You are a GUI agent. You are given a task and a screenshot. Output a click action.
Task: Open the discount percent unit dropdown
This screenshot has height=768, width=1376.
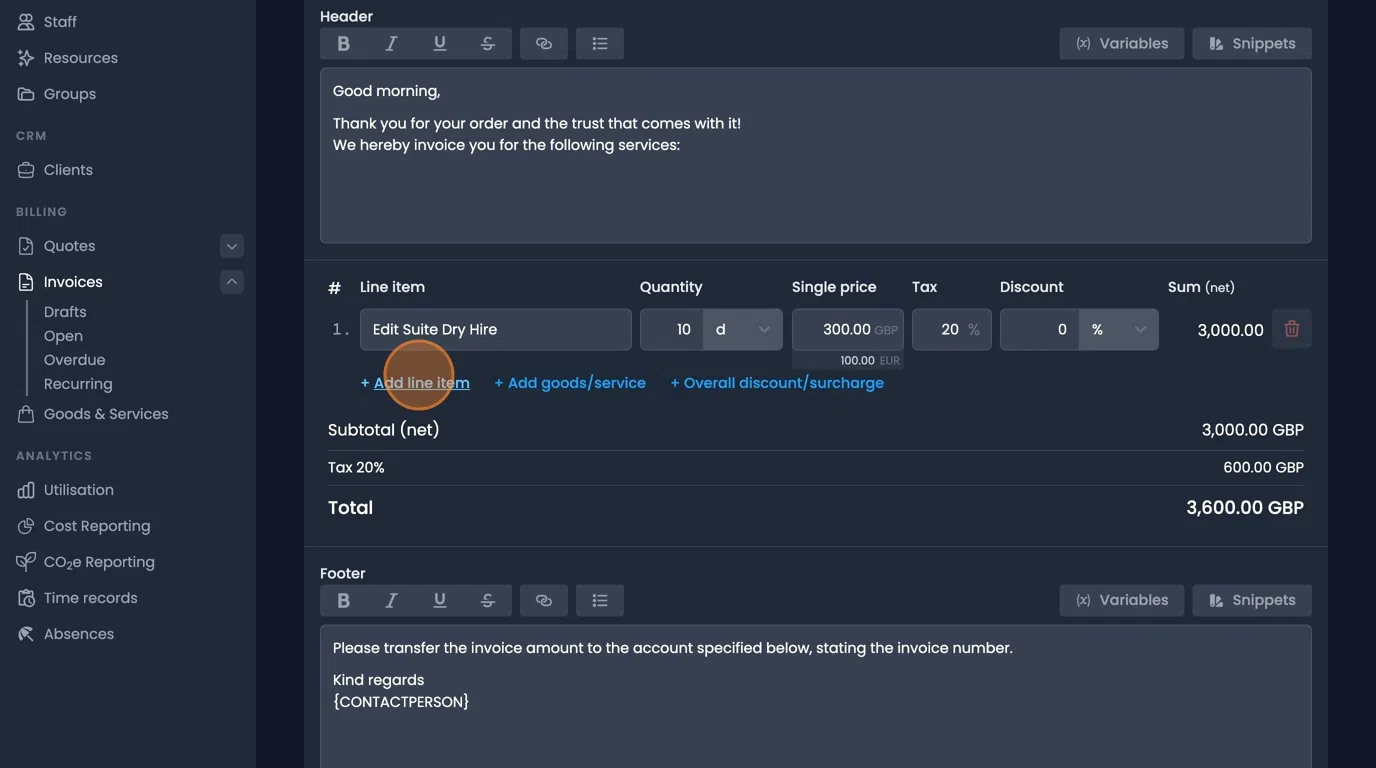[1119, 328]
